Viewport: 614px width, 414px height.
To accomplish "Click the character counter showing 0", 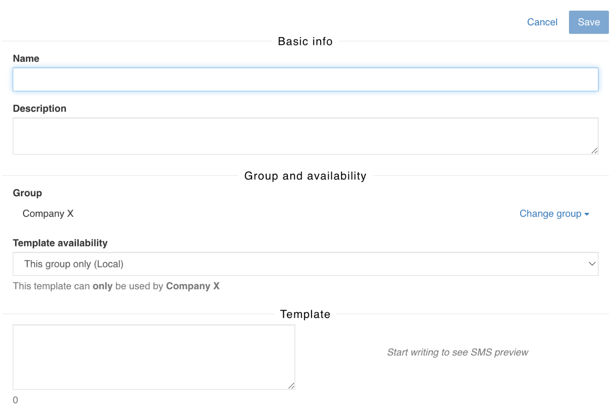I will click(x=15, y=400).
